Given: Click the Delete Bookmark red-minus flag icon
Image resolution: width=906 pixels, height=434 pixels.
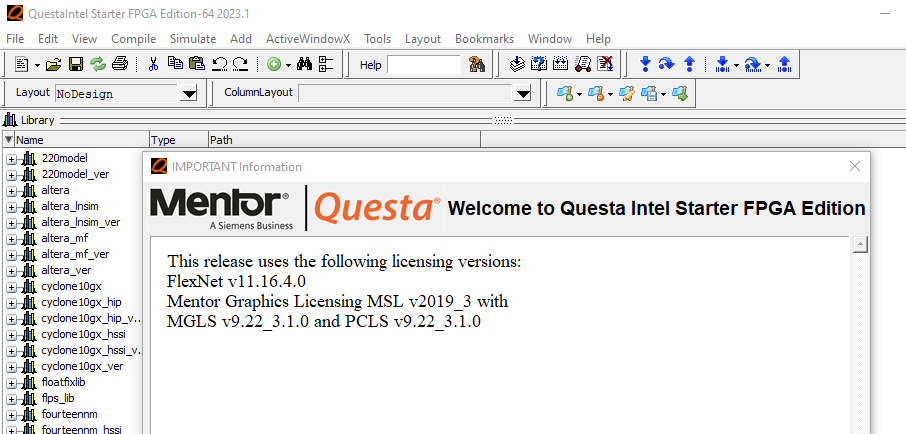Looking at the screenshot, I should tap(596, 93).
